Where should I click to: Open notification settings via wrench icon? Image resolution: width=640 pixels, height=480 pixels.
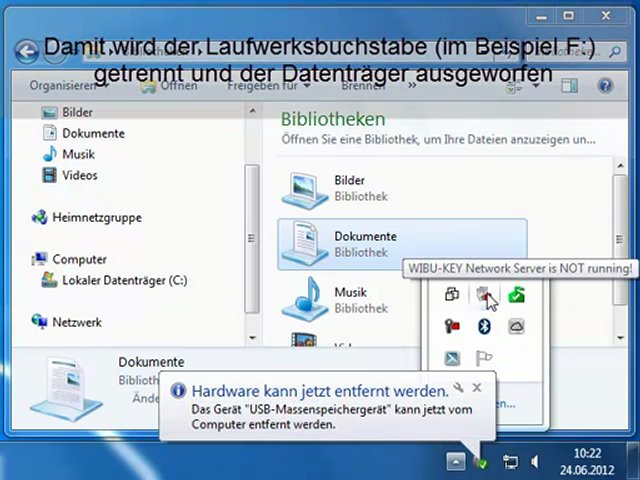pos(458,387)
